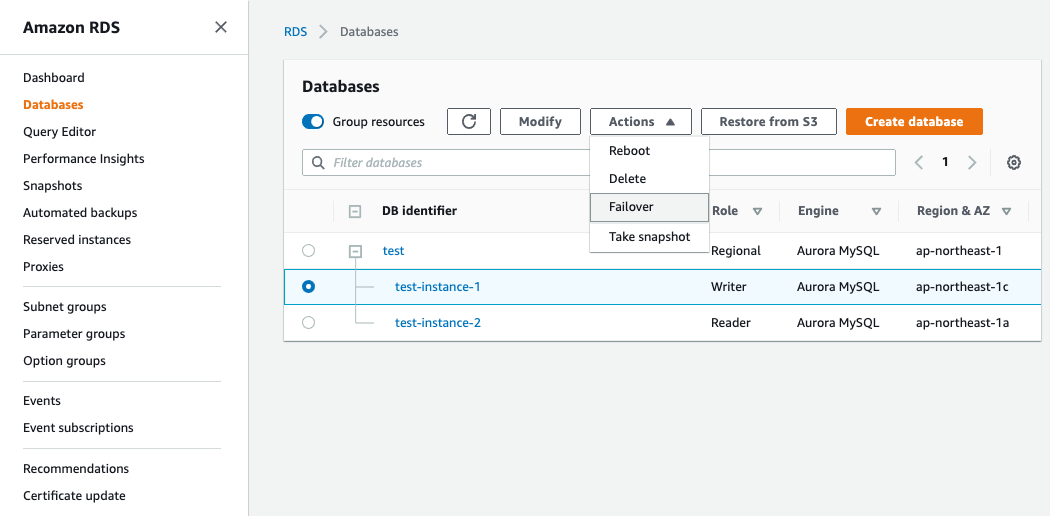Choose Delete from the Actions menu
Viewport: 1050px width, 516px height.
click(649, 179)
